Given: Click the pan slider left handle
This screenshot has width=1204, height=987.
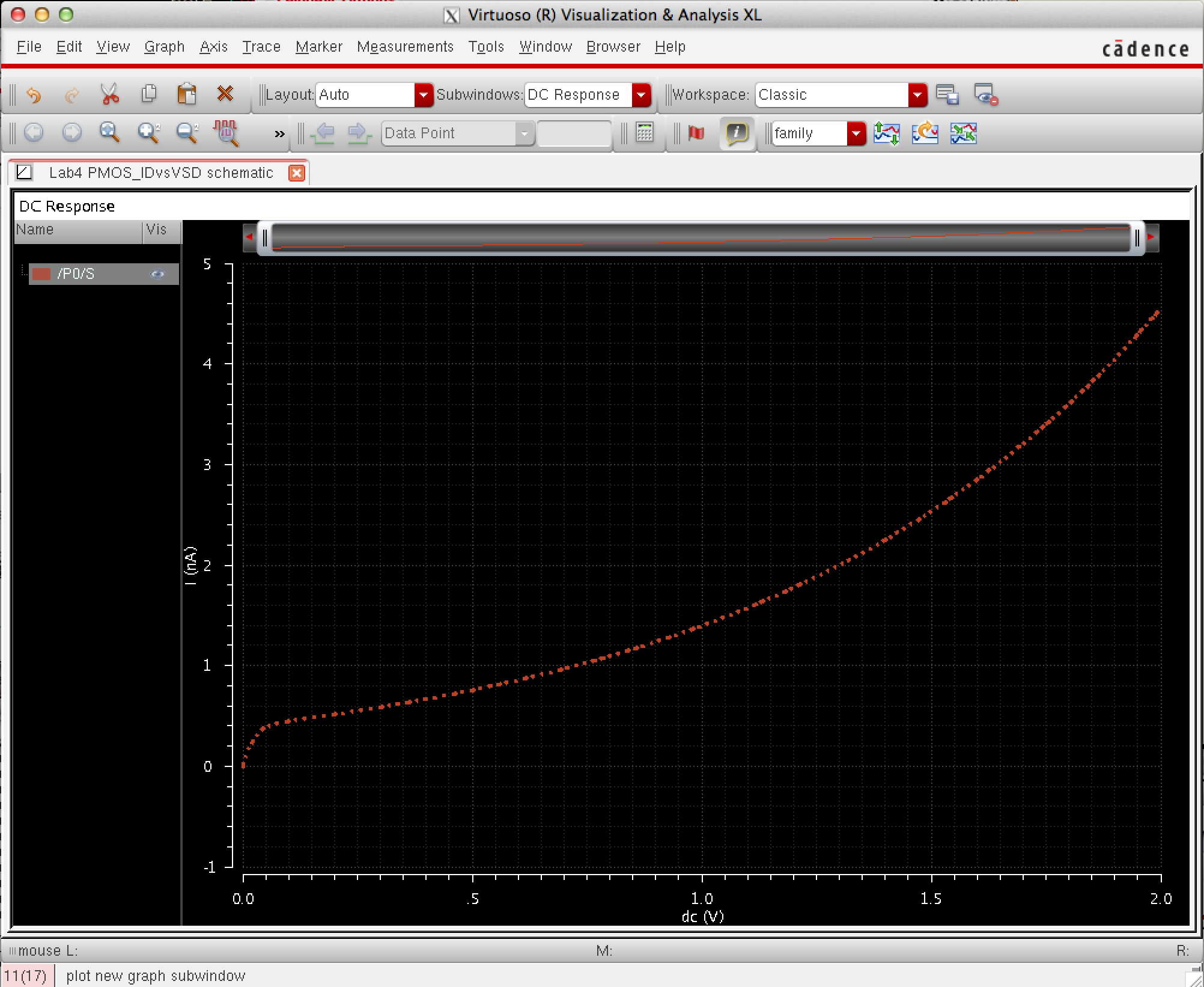Looking at the screenshot, I should [x=265, y=238].
